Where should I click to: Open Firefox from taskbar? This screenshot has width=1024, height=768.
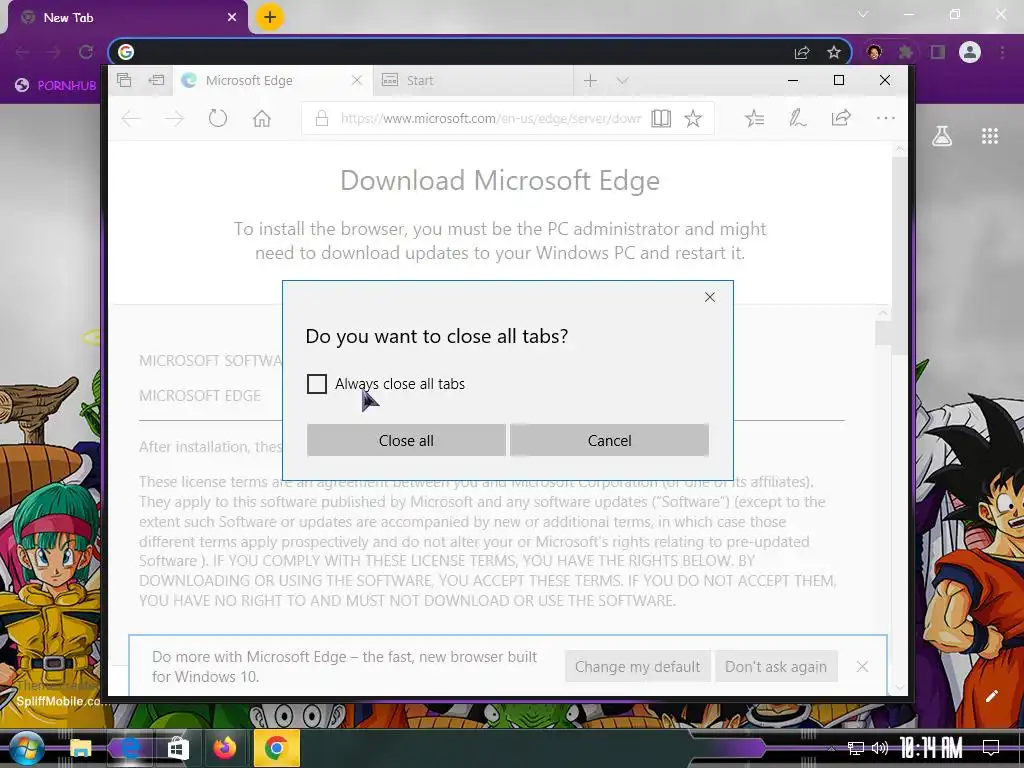coord(225,748)
